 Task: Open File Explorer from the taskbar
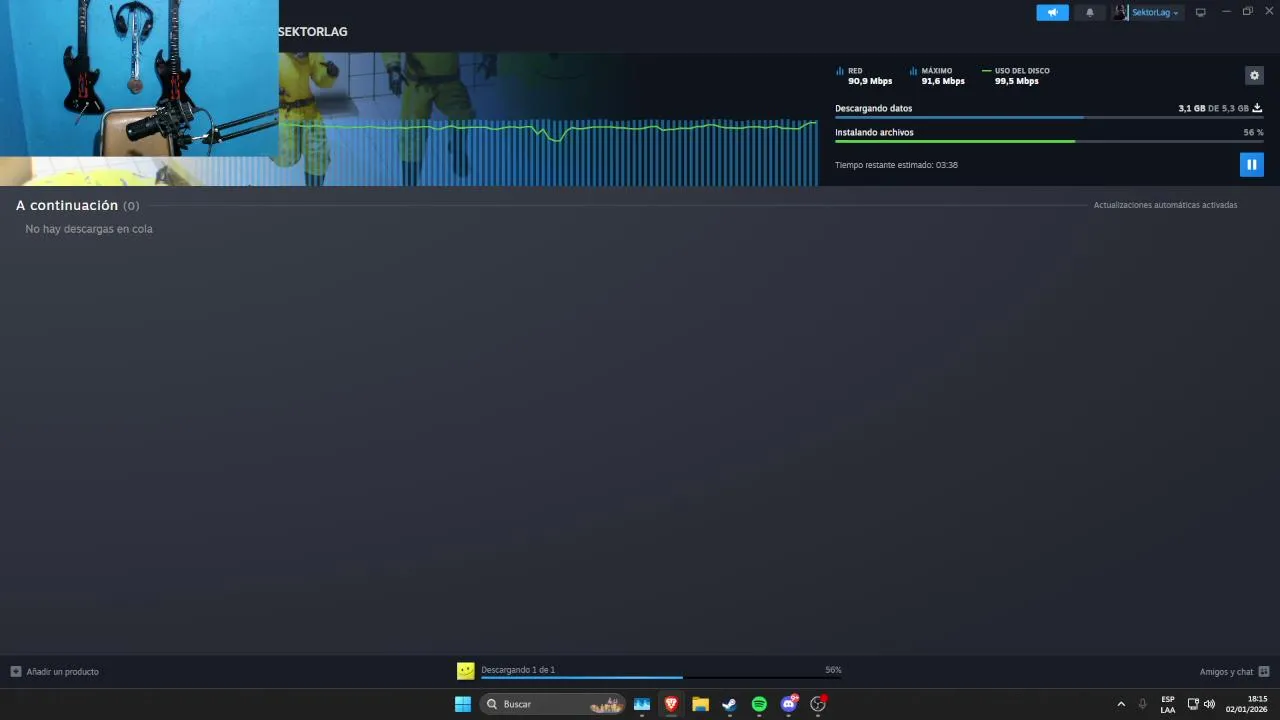point(700,704)
